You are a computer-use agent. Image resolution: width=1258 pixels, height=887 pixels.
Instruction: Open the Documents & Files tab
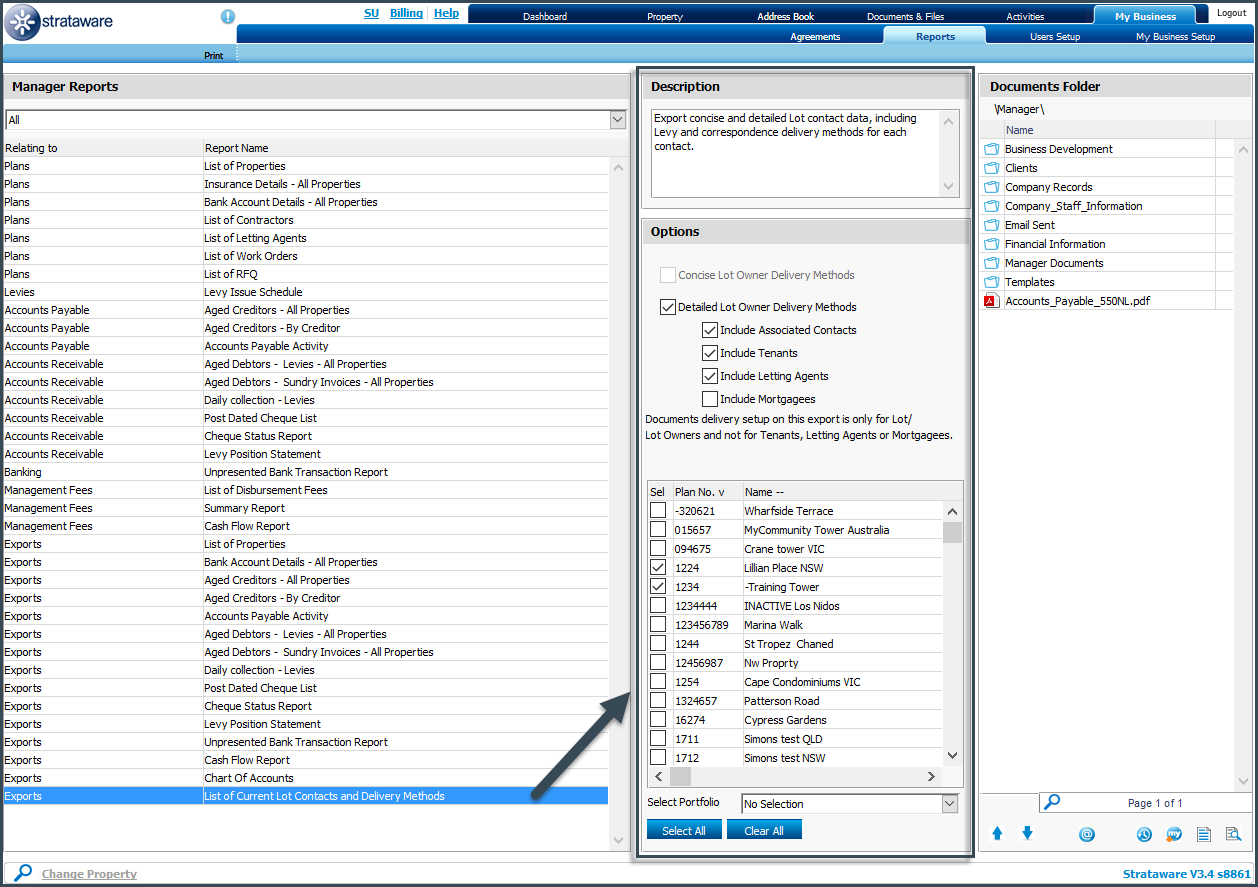point(904,16)
